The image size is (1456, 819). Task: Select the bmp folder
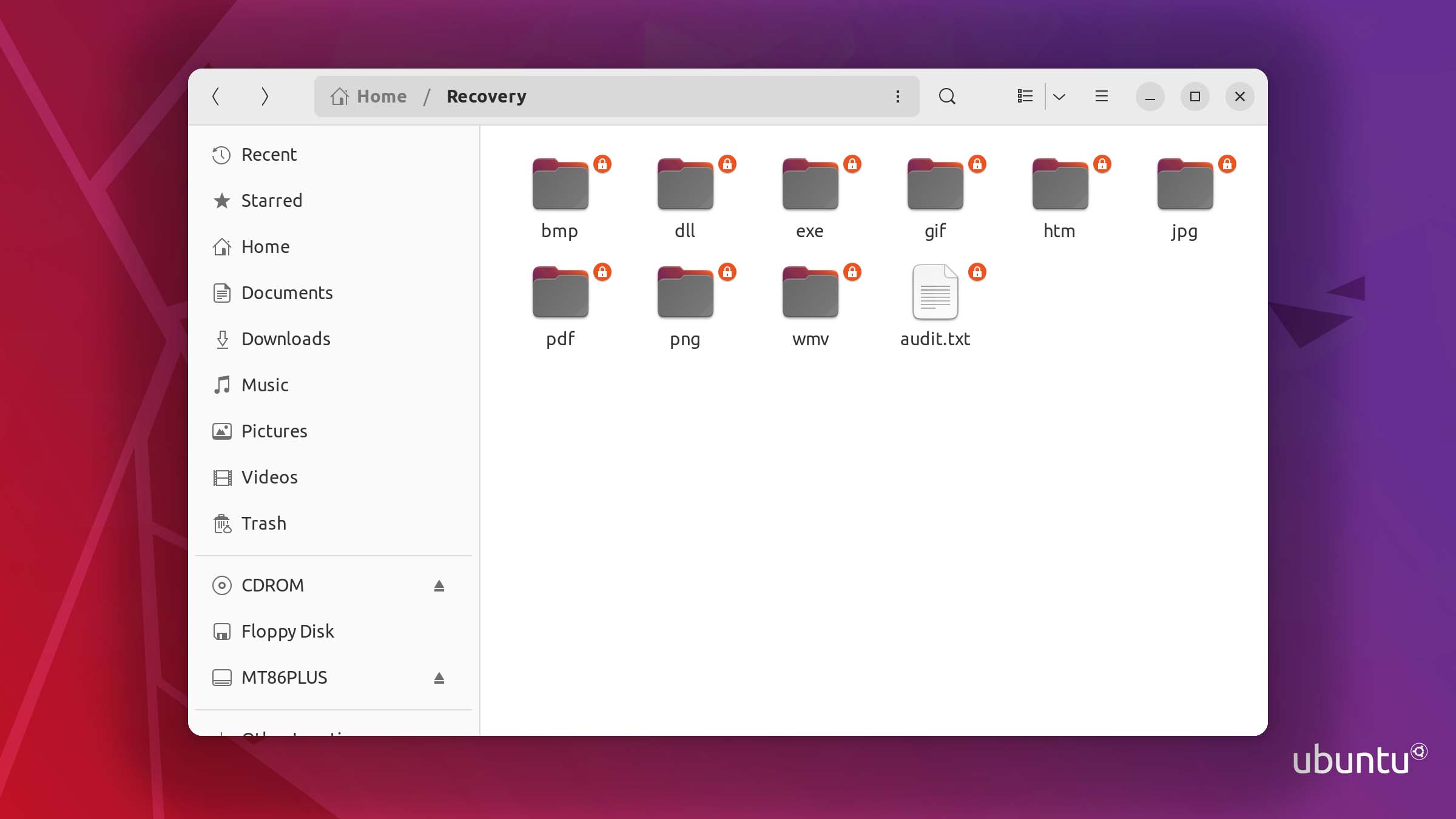pyautogui.click(x=560, y=198)
